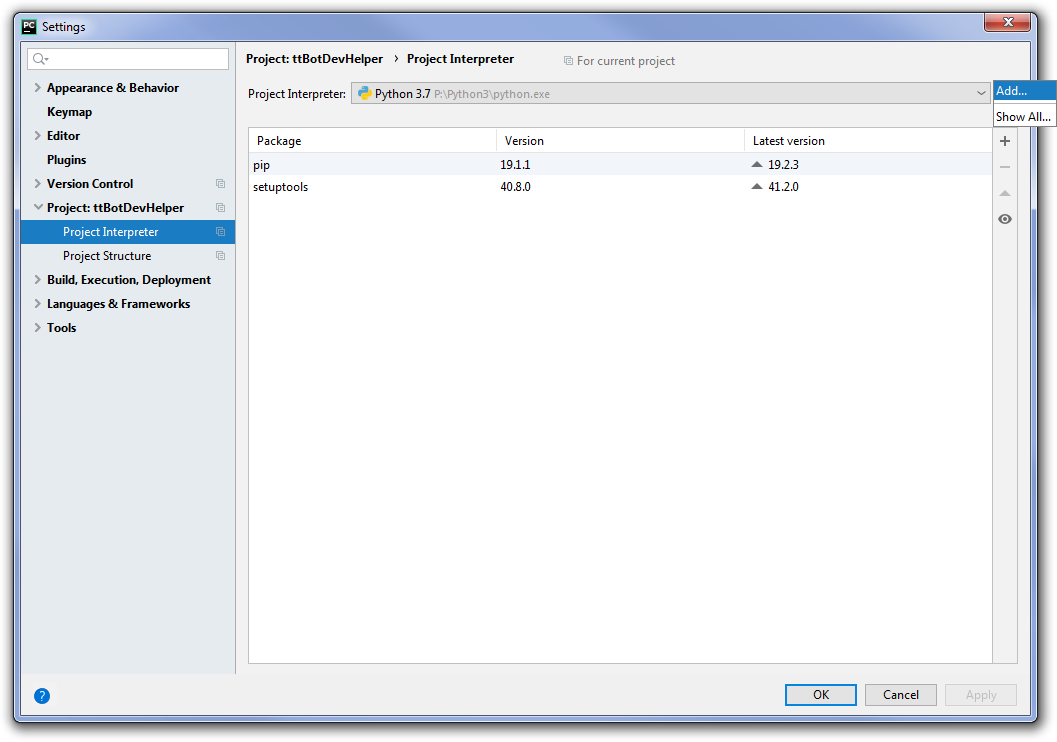Viewport: 1057px width, 742px height.
Task: Click the setuptools version 40.8.0 cell
Action: point(515,187)
